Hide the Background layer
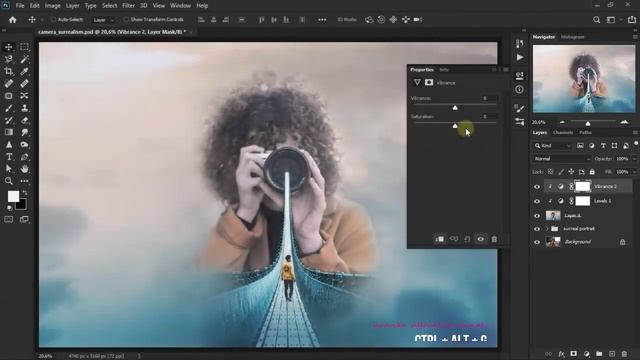640x360 pixels. coord(537,242)
